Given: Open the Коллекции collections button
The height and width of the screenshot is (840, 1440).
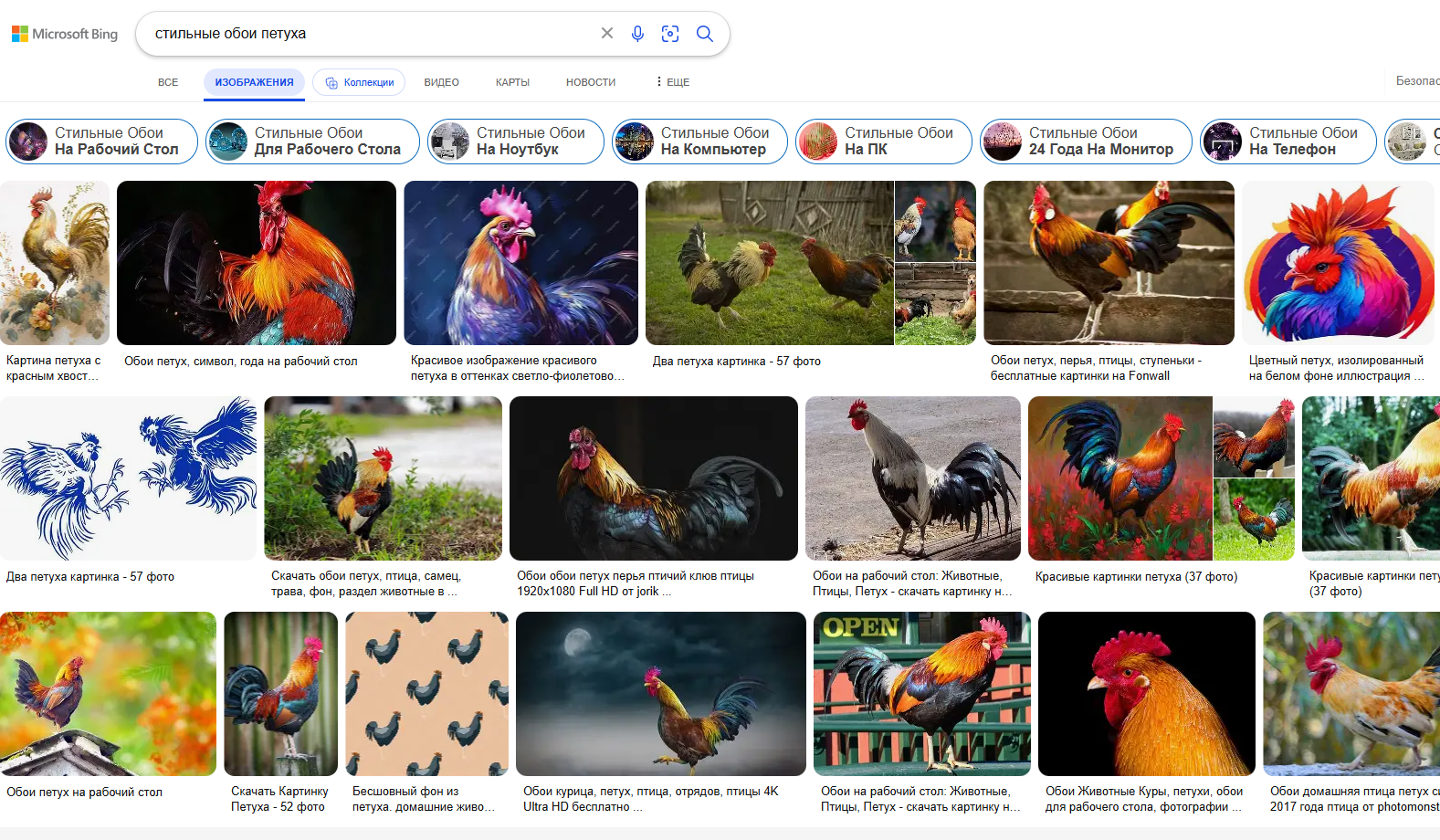Looking at the screenshot, I should 359,82.
